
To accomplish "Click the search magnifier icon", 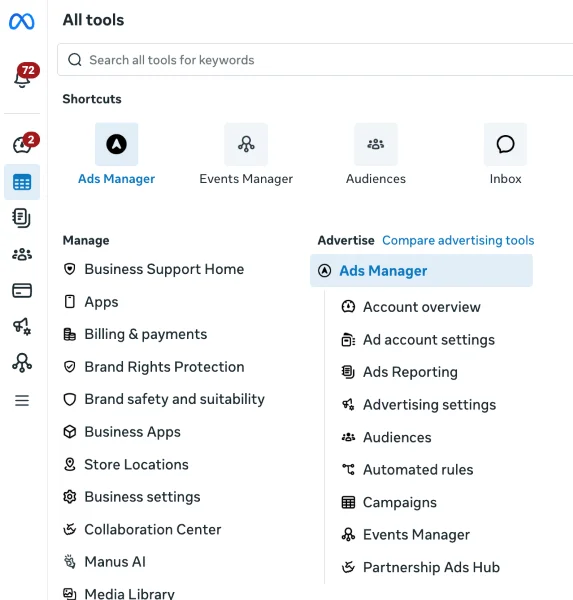I will pyautogui.click(x=75, y=60).
